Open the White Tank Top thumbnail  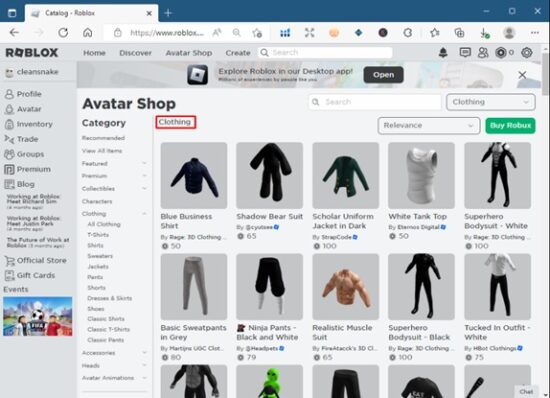click(x=421, y=175)
